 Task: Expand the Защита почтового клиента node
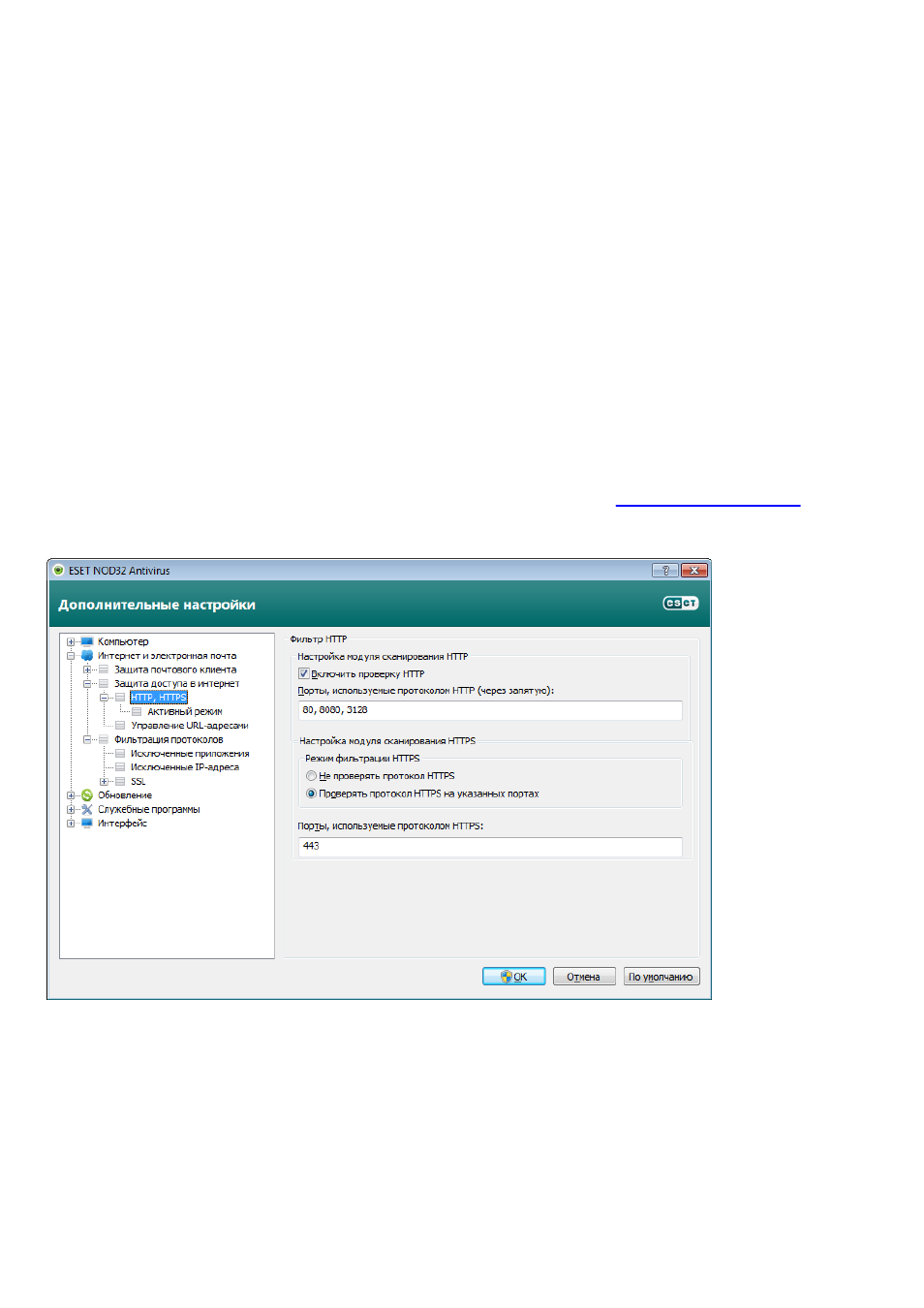coord(87,670)
